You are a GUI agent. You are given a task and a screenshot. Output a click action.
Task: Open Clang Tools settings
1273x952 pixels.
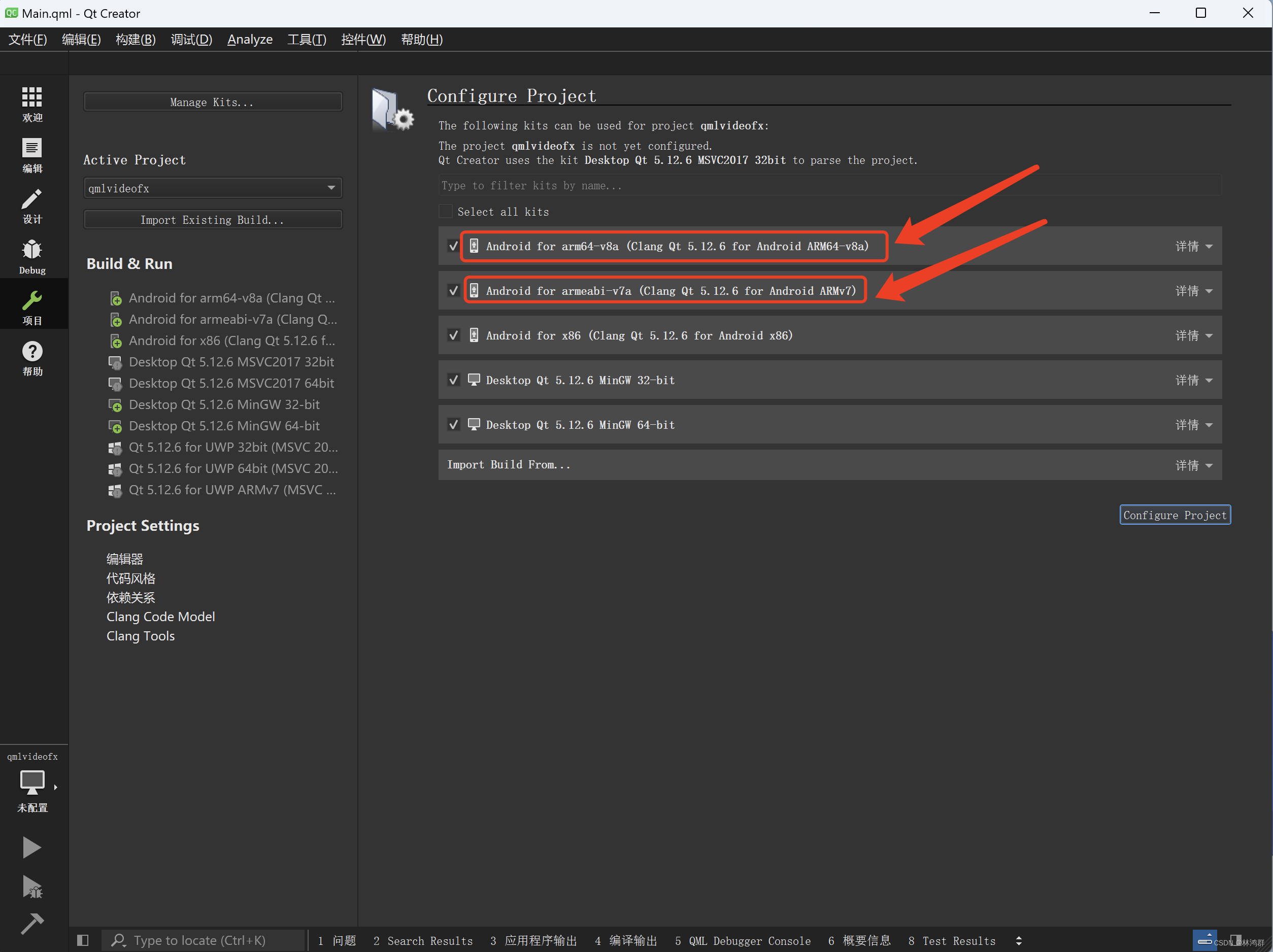click(x=141, y=636)
